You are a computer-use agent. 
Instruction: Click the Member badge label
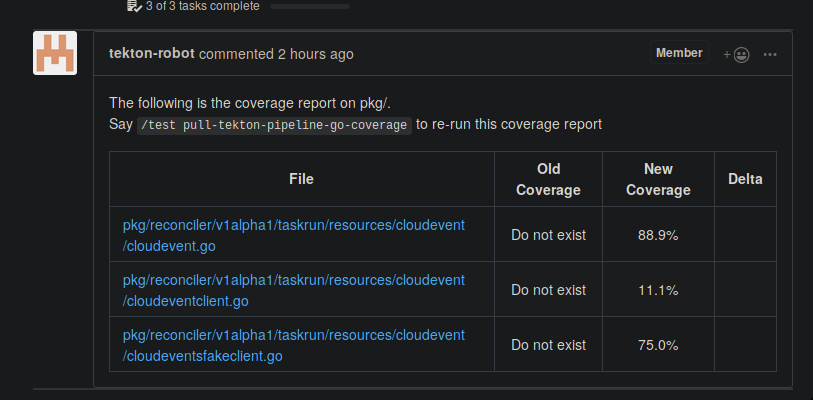click(x=679, y=53)
